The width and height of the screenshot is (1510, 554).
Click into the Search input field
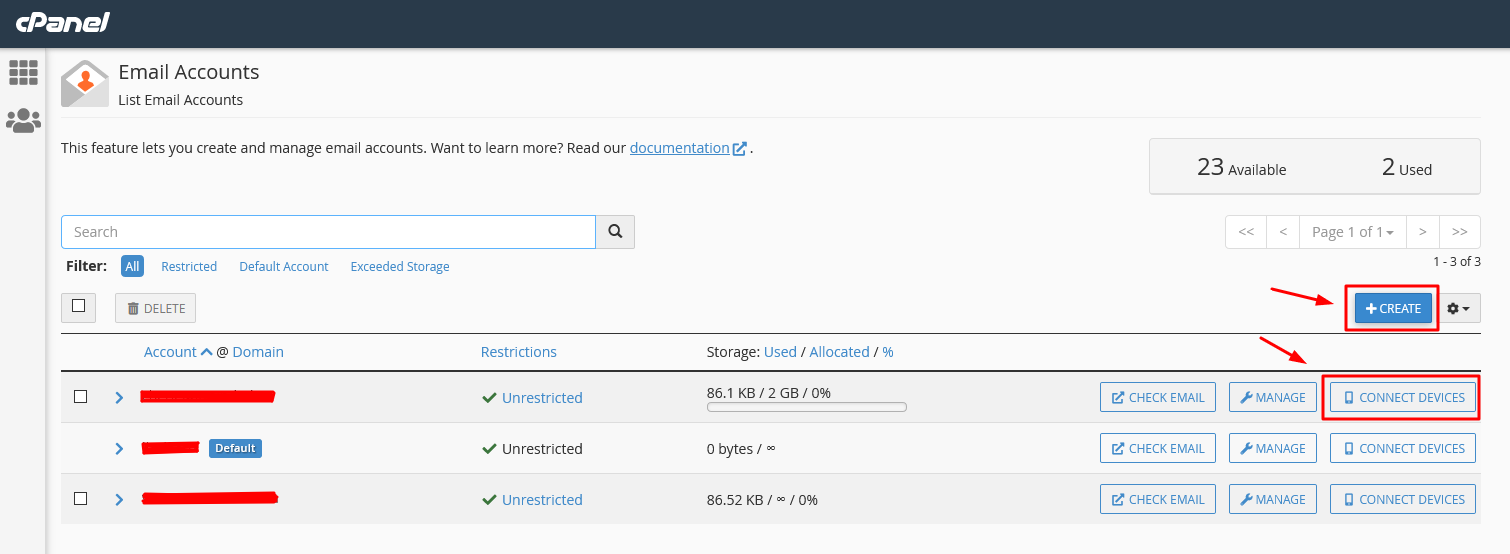pyautogui.click(x=328, y=232)
